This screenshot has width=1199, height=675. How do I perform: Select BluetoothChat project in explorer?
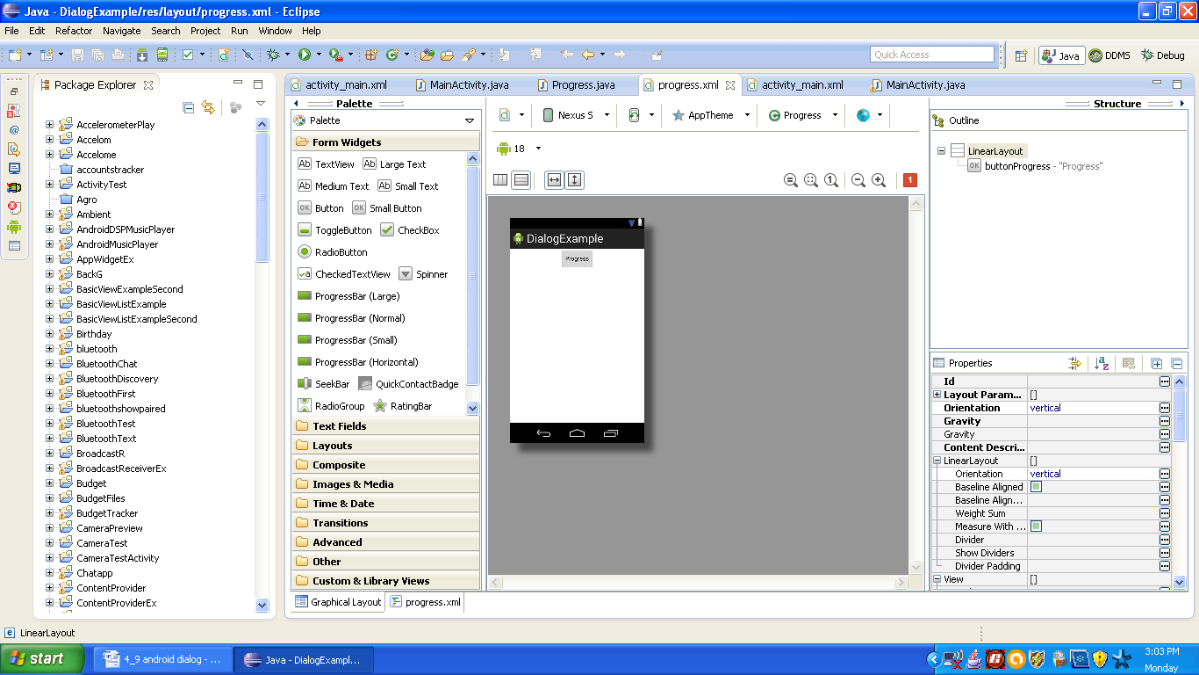click(107, 364)
